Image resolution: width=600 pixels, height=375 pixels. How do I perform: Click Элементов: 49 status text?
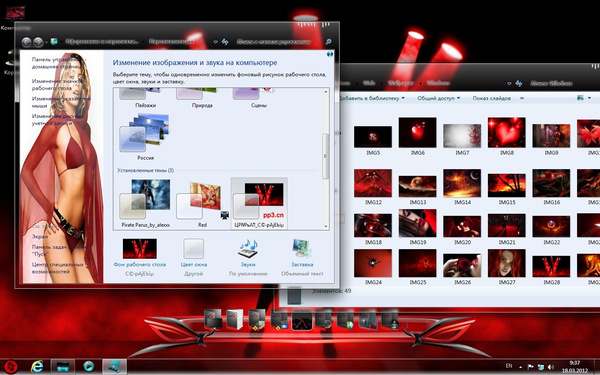point(331,291)
